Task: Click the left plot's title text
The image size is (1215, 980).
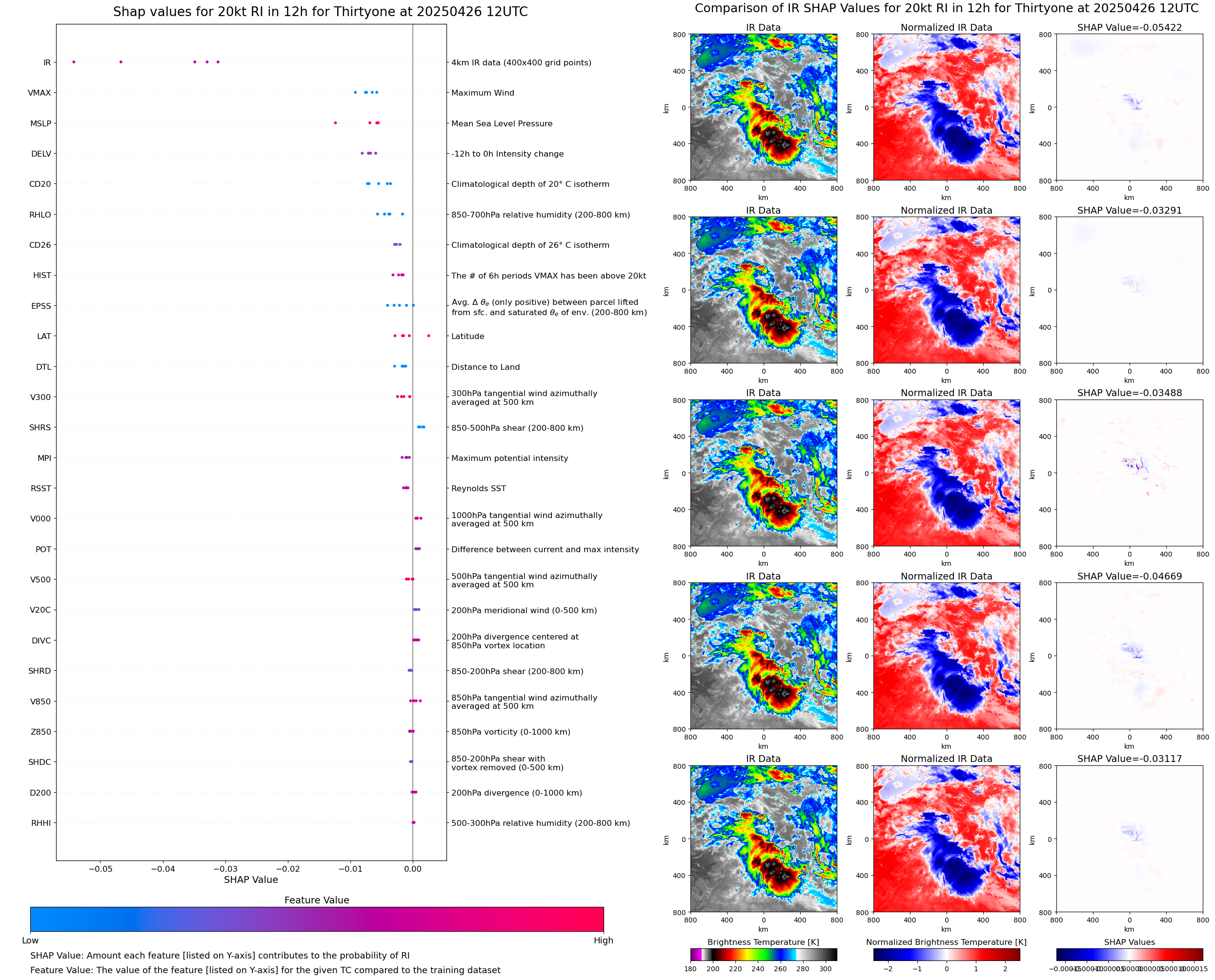Action: [x=320, y=12]
